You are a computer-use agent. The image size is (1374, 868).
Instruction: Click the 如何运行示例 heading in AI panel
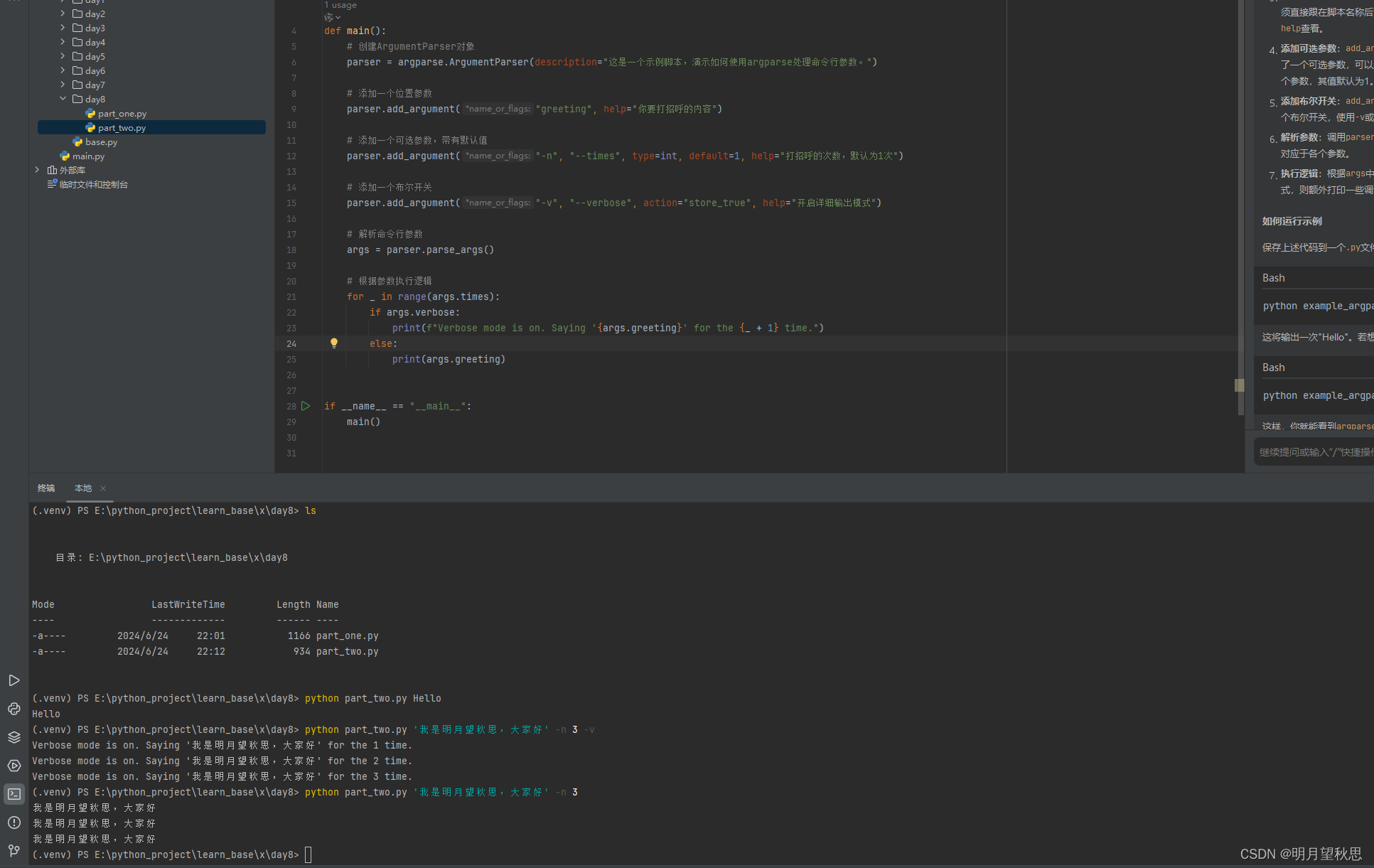pos(1292,221)
